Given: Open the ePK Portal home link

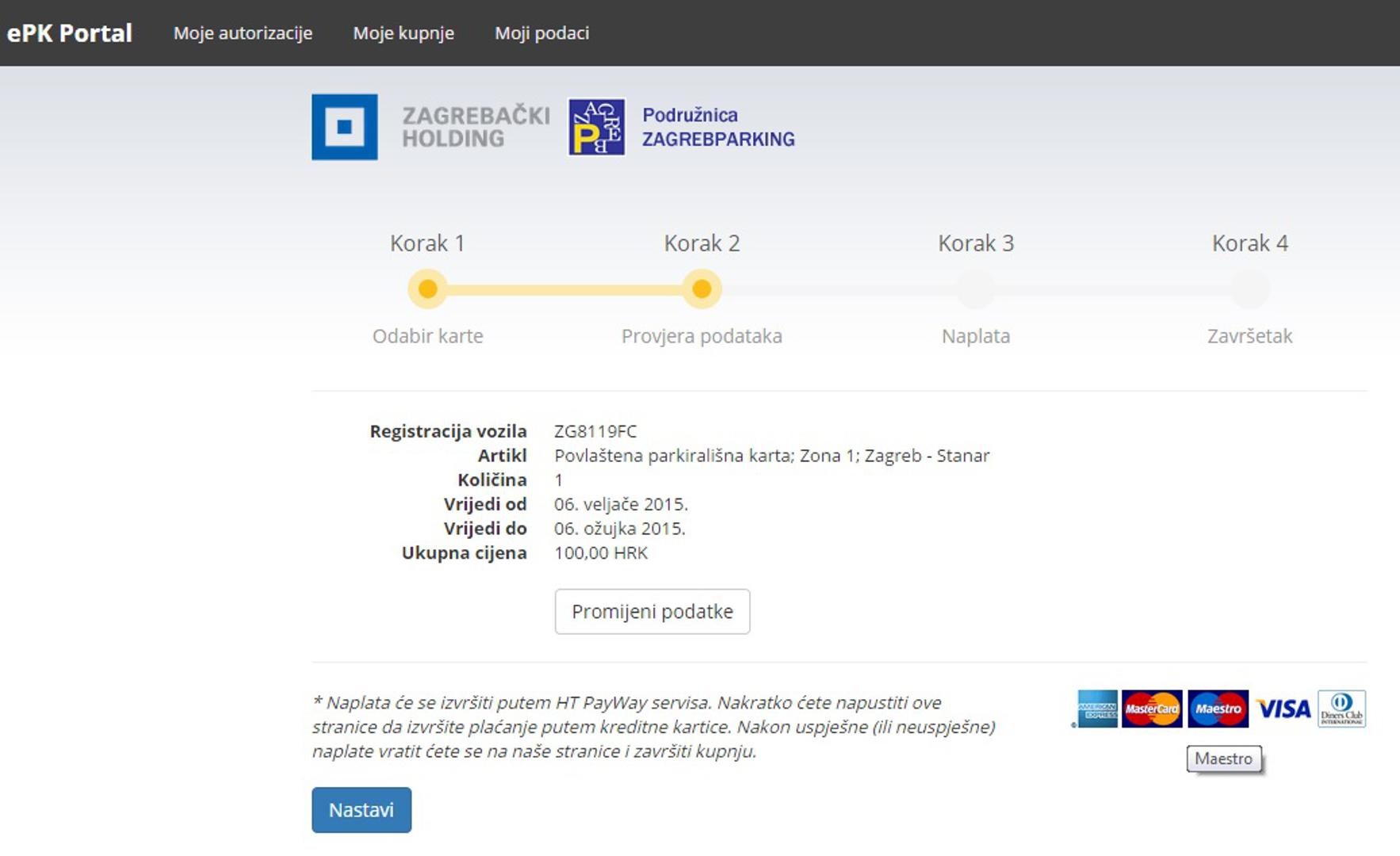Looking at the screenshot, I should 70,33.
